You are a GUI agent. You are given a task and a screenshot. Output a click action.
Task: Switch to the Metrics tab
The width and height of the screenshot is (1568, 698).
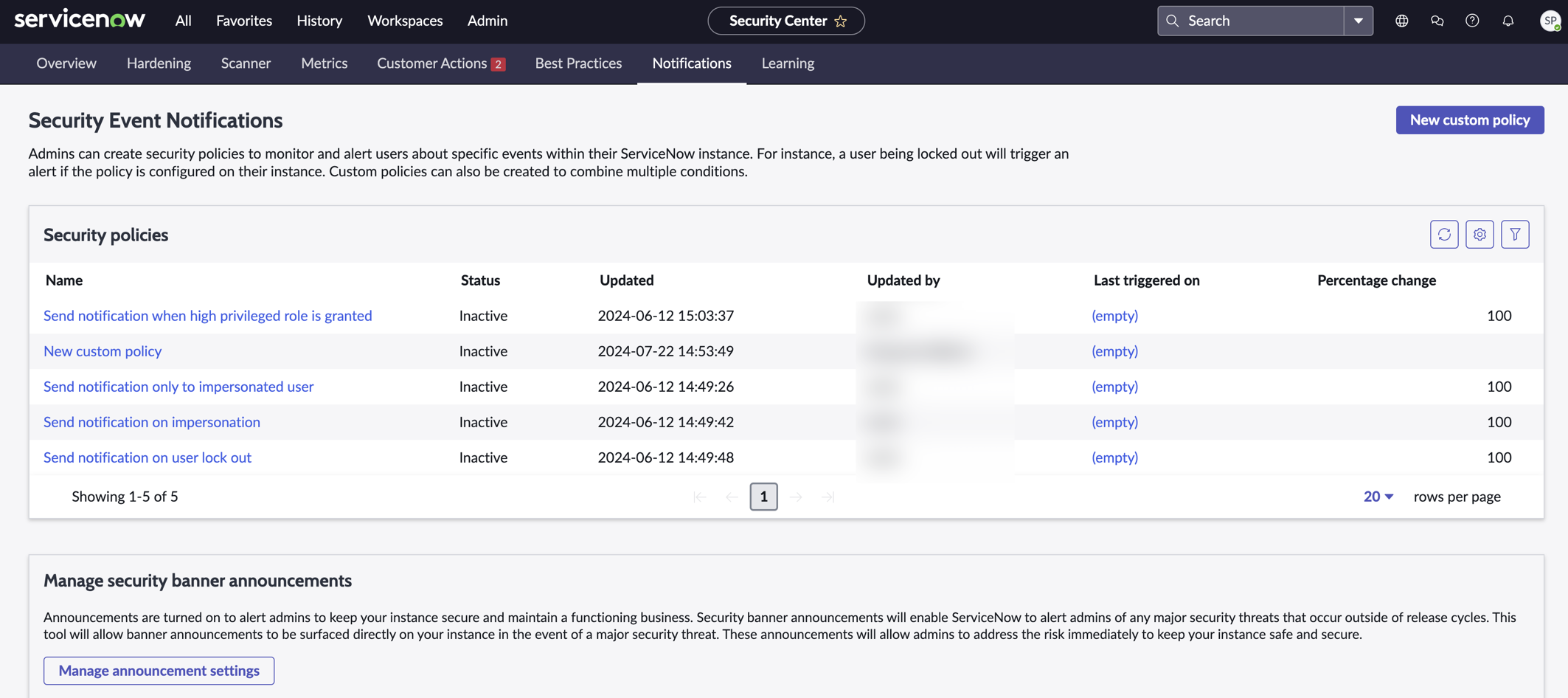click(324, 63)
